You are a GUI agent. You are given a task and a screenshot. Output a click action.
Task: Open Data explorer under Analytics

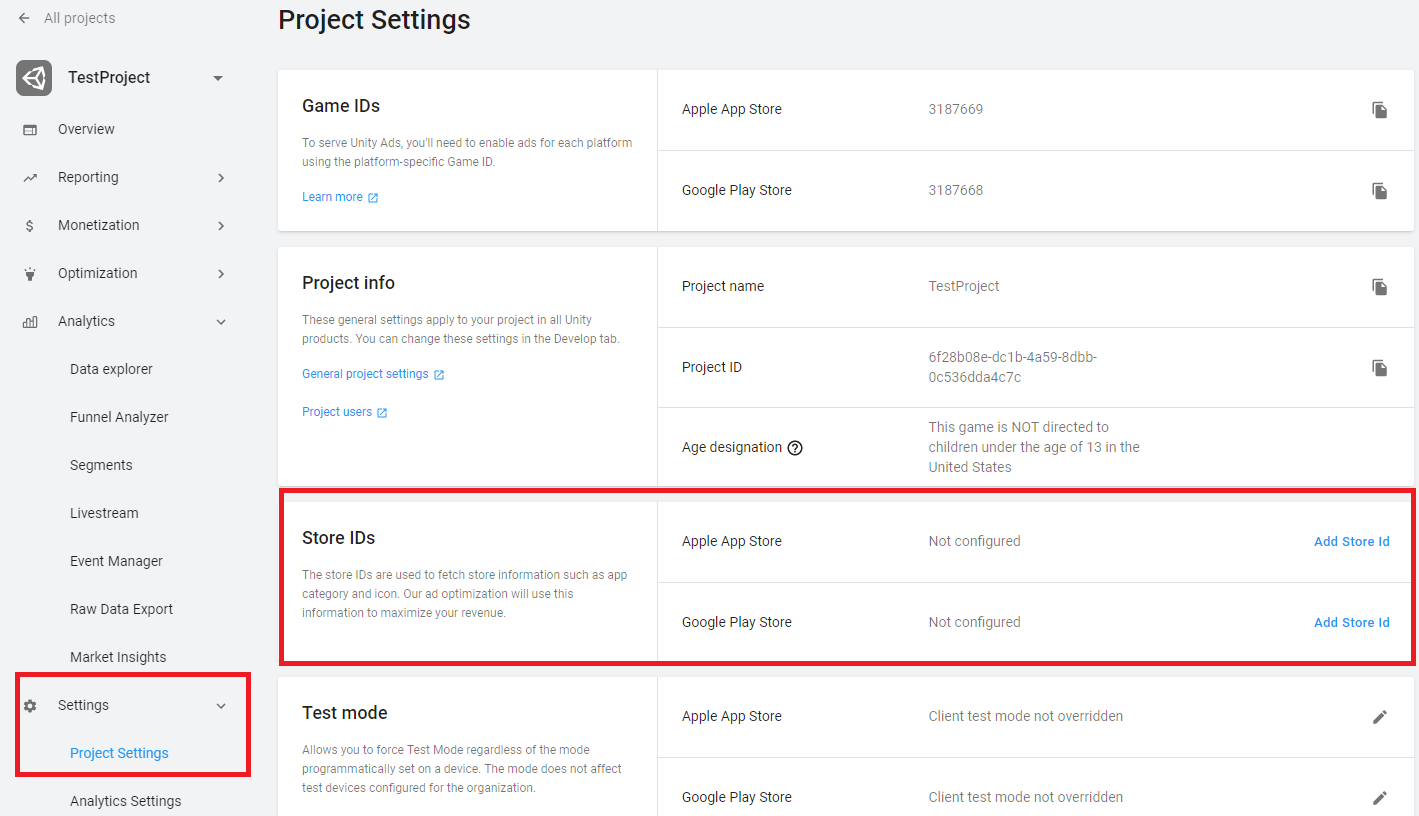(x=111, y=369)
